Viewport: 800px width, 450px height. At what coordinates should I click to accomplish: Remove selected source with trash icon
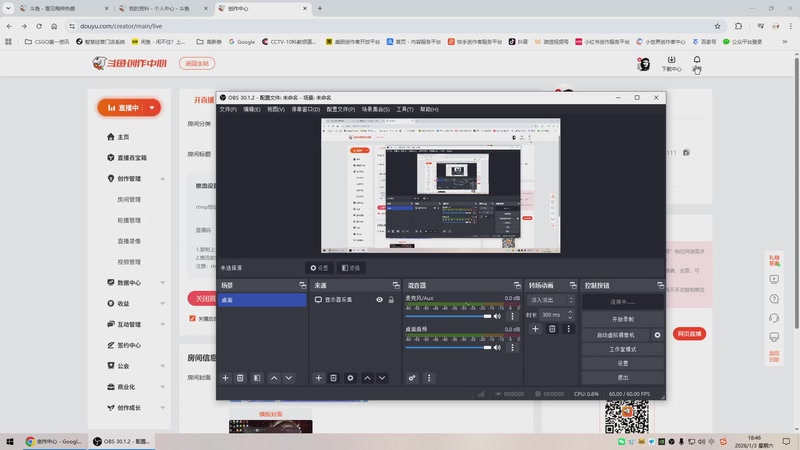[x=333, y=378]
